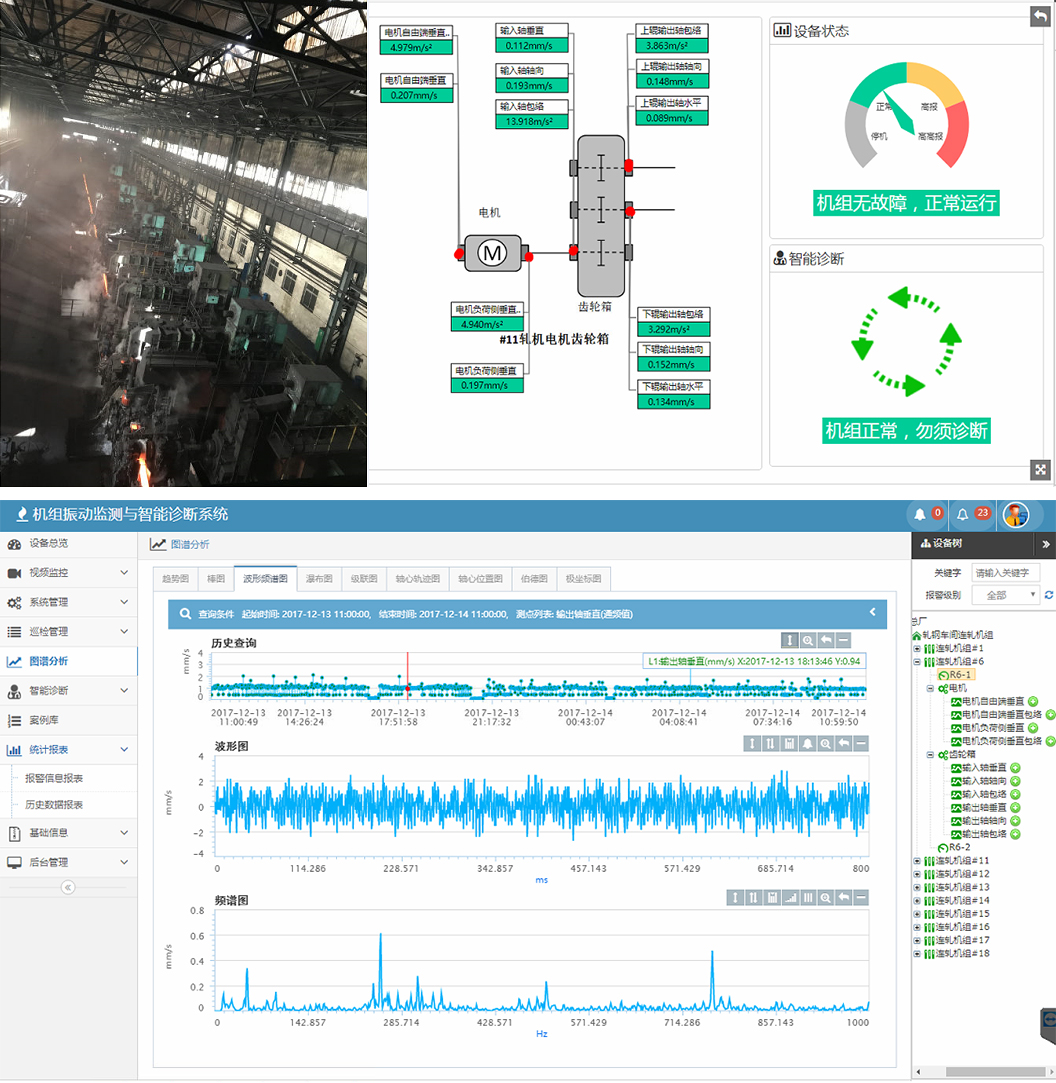The width and height of the screenshot is (1056, 1083).
Task: Click the red marker point on 历史查询 chart
Action: [x=408, y=688]
